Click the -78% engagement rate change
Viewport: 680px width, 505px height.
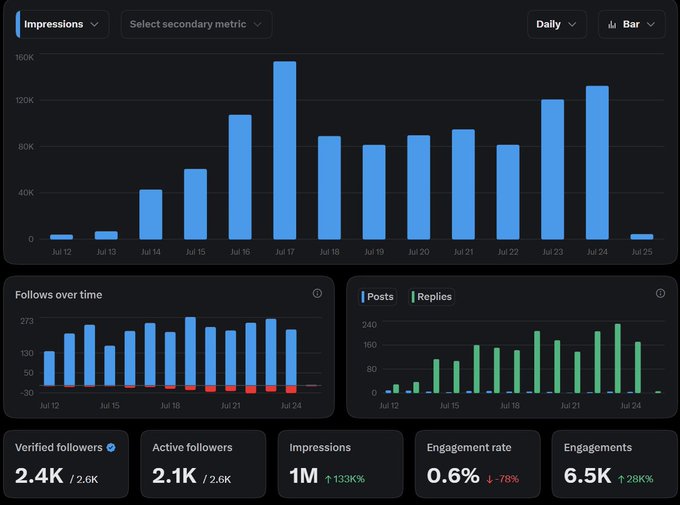click(502, 479)
